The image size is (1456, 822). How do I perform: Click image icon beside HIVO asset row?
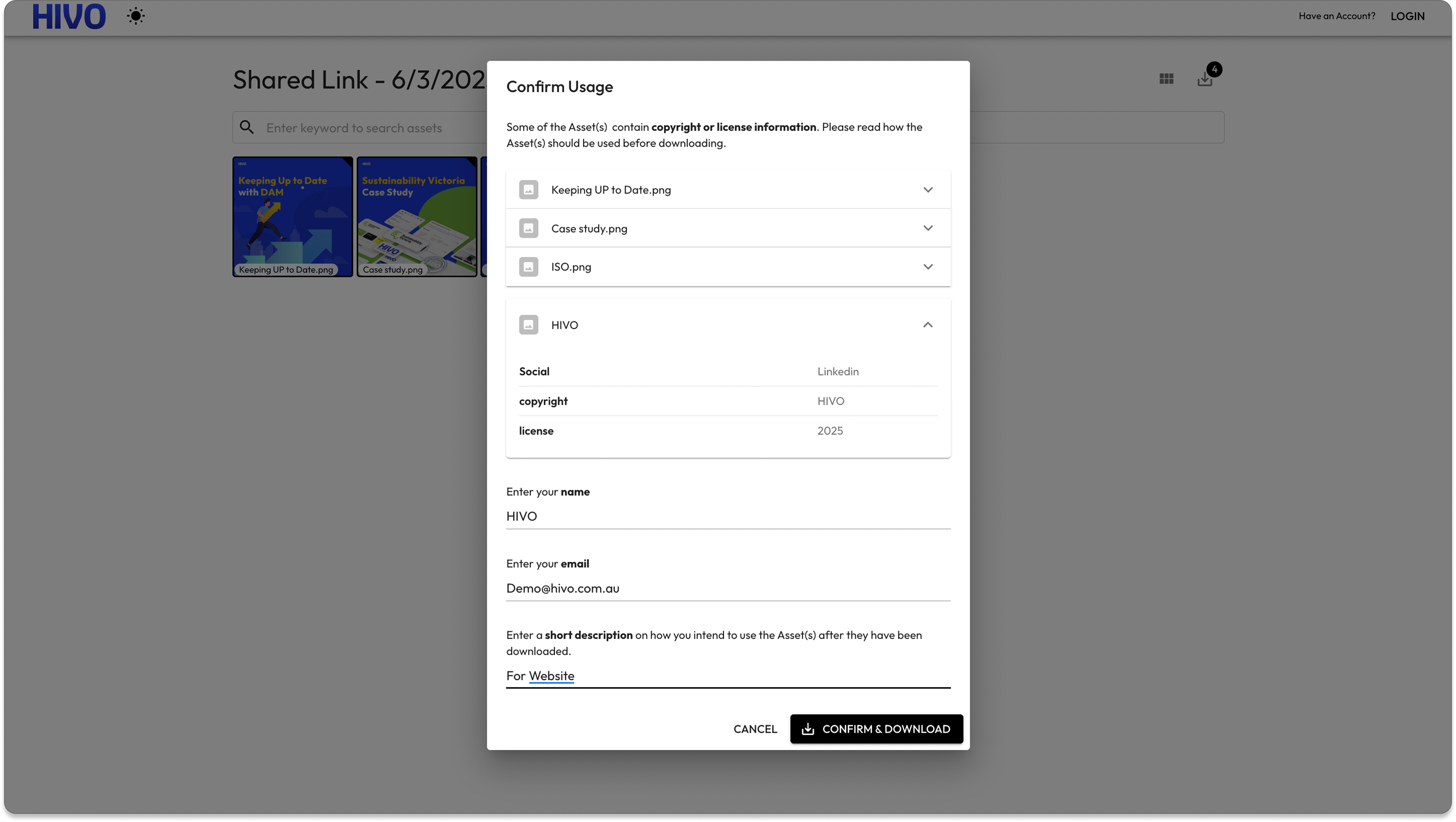529,325
